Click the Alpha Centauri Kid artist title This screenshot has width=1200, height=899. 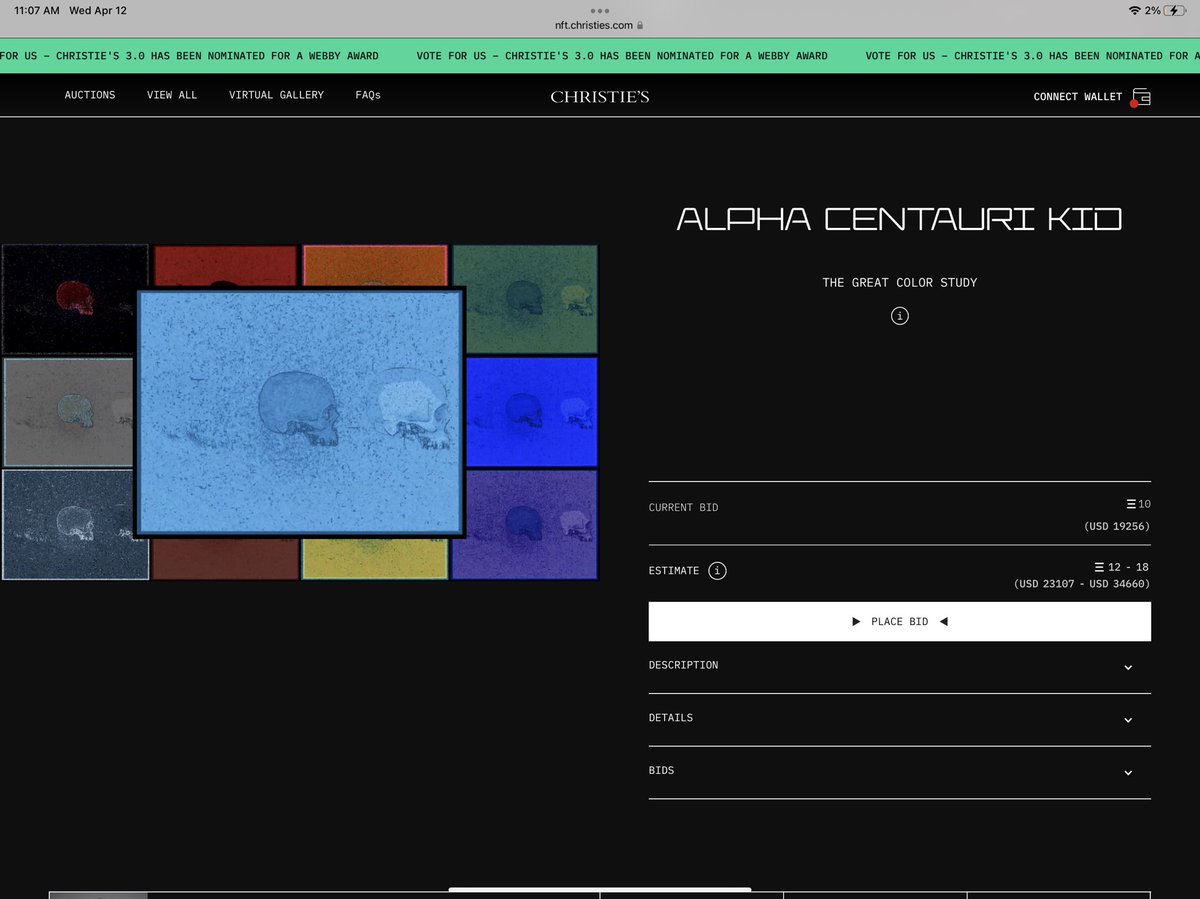tap(900, 219)
